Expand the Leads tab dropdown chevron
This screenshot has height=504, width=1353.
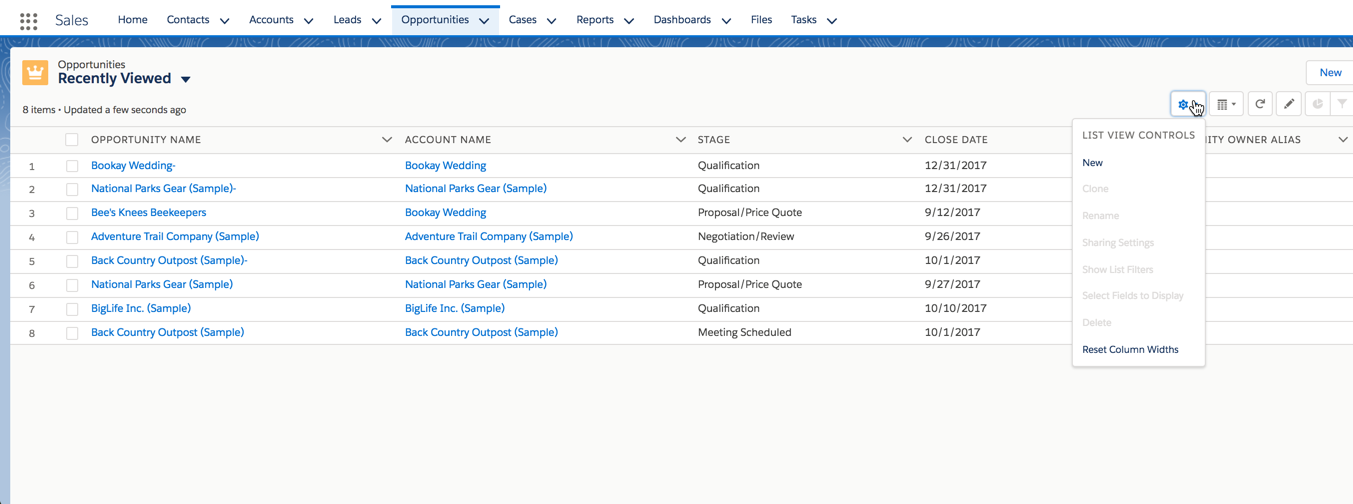376,20
